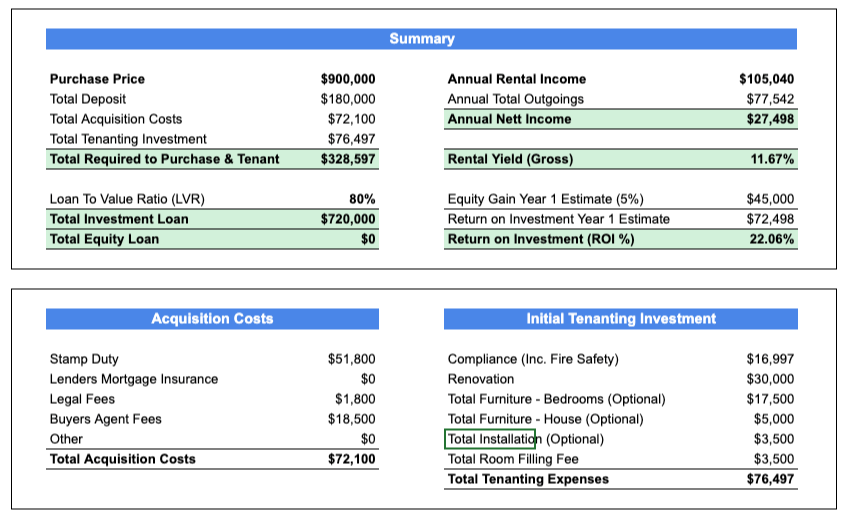Click Total Acquisition Costs label in Summary section
Image resolution: width=848 pixels, height=519 pixels.
(116, 119)
